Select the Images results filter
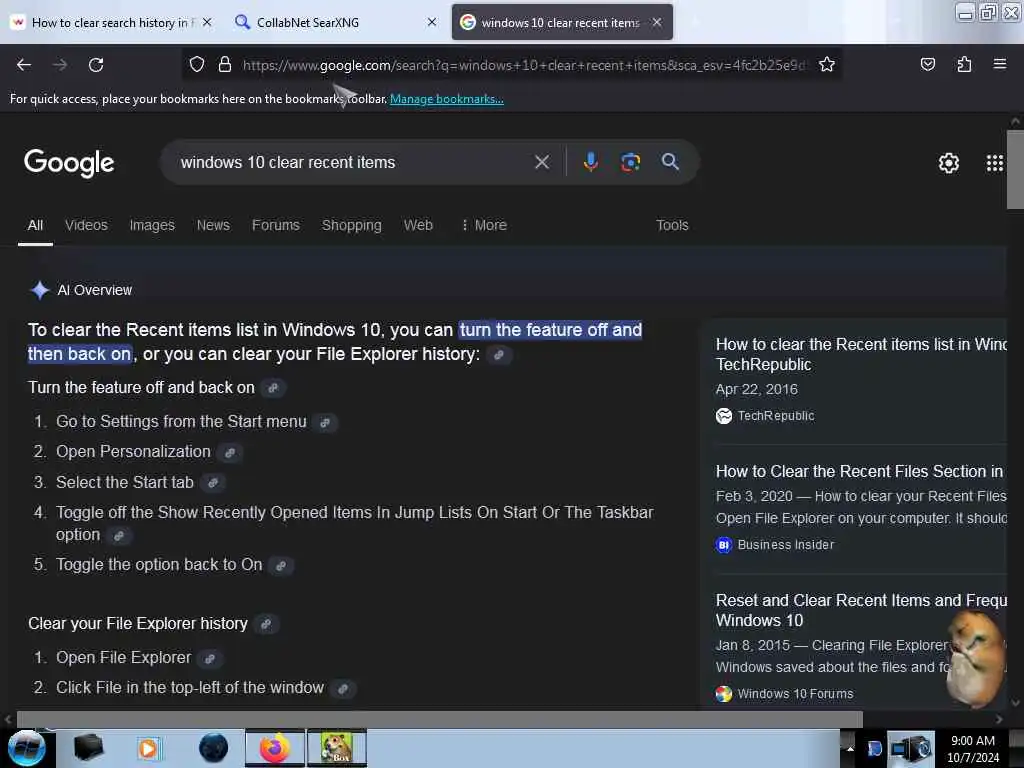The image size is (1024, 768). pos(152,225)
